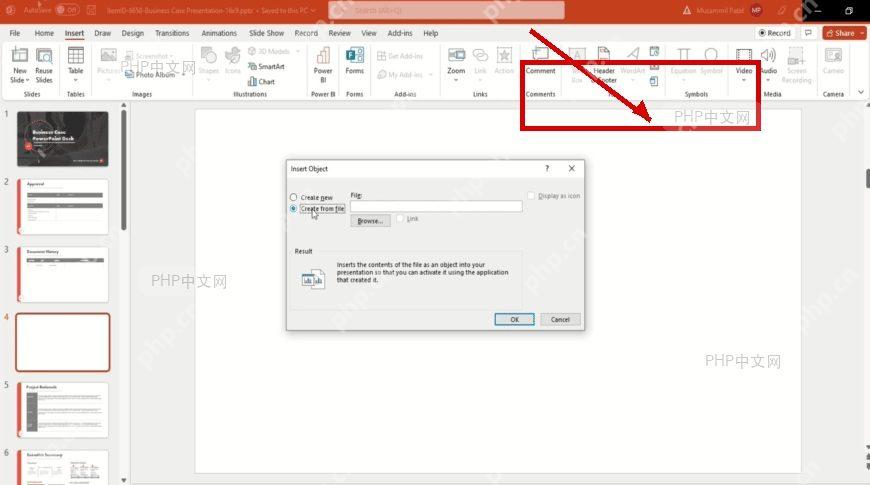Open the Video dropdown arrow
This screenshot has width=870, height=485.
743,81
